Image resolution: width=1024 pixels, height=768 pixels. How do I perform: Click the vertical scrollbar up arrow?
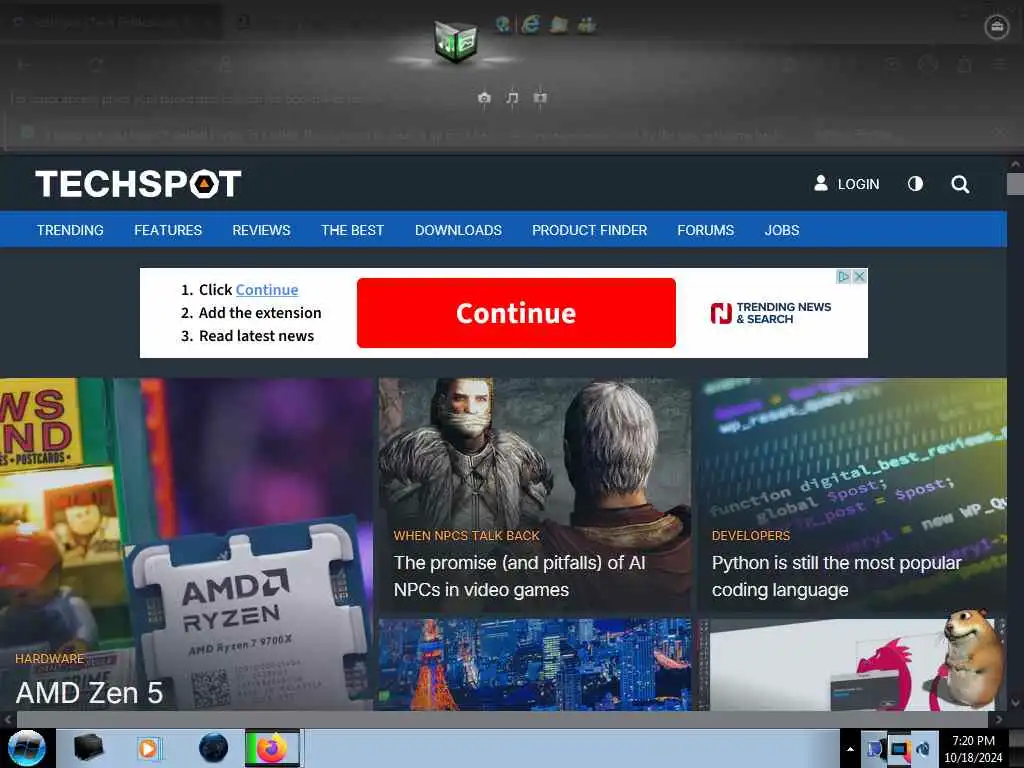coord(1016,164)
